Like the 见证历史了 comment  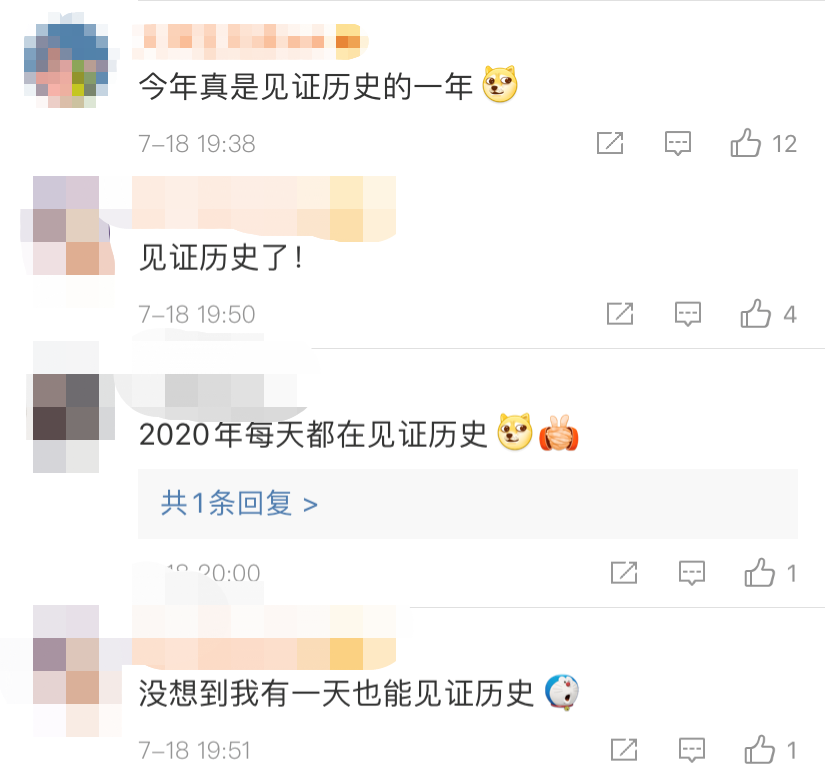click(x=756, y=314)
